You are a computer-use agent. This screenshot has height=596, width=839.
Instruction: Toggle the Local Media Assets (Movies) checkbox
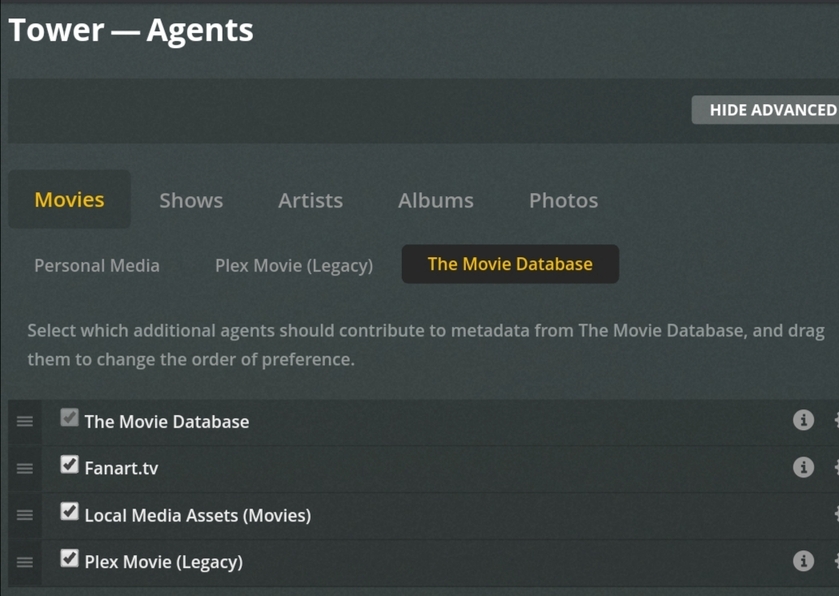(69, 512)
